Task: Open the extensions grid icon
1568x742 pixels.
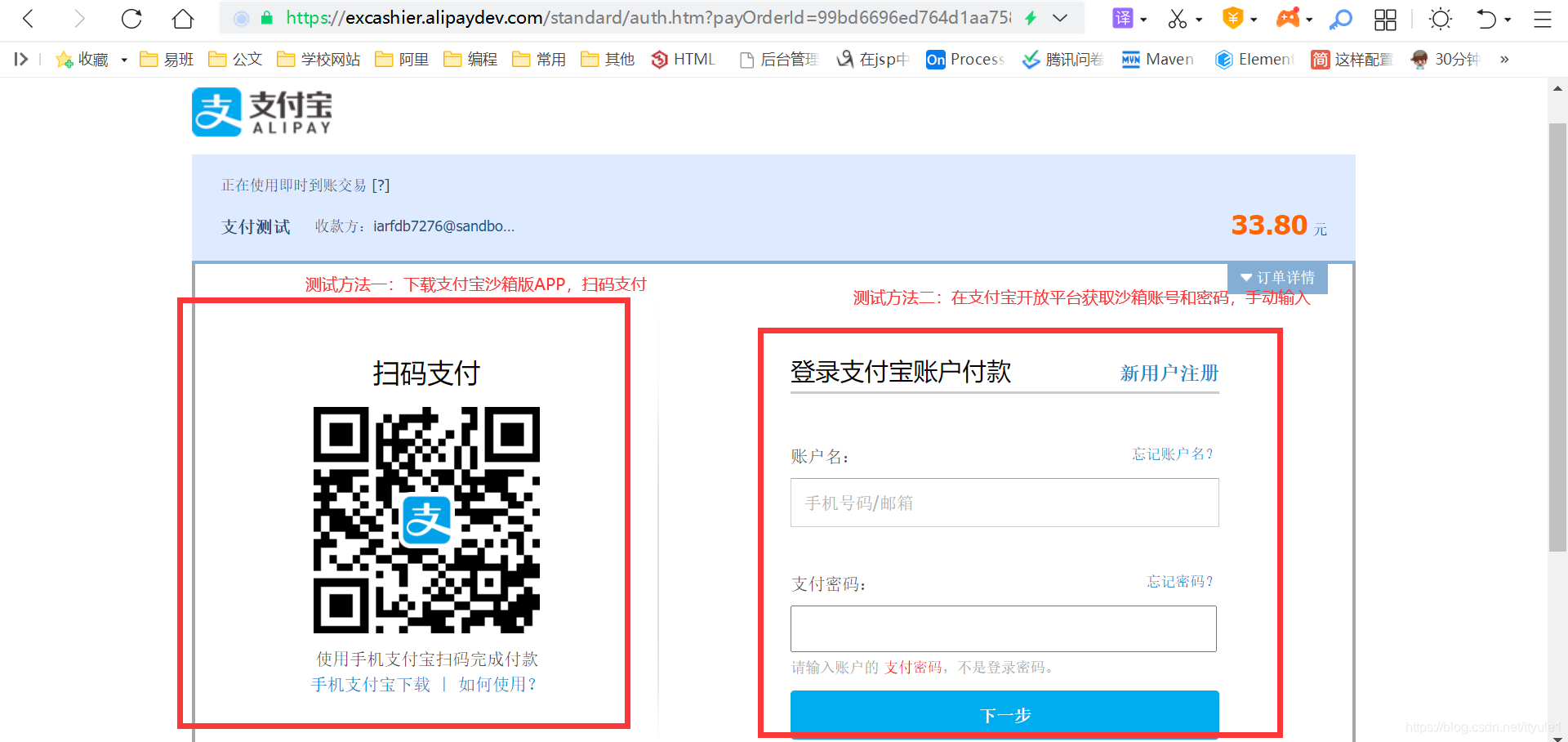Action: tap(1385, 20)
